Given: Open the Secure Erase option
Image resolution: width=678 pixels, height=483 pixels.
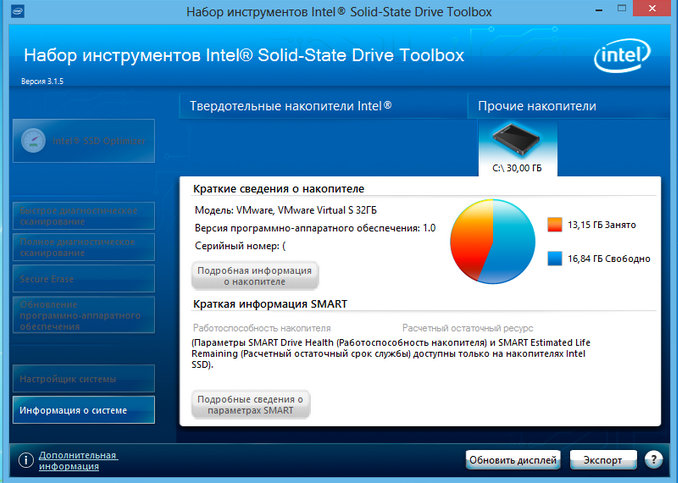Looking at the screenshot, I should [x=84, y=279].
